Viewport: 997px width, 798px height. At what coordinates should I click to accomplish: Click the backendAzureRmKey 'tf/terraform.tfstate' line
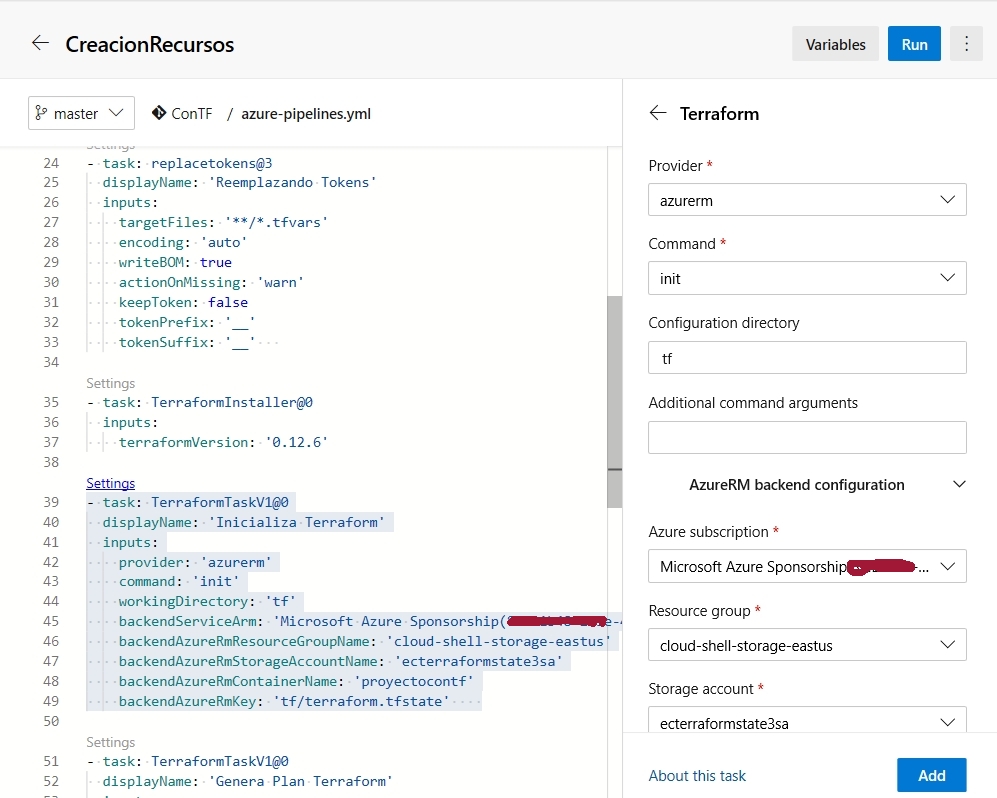coord(284,701)
